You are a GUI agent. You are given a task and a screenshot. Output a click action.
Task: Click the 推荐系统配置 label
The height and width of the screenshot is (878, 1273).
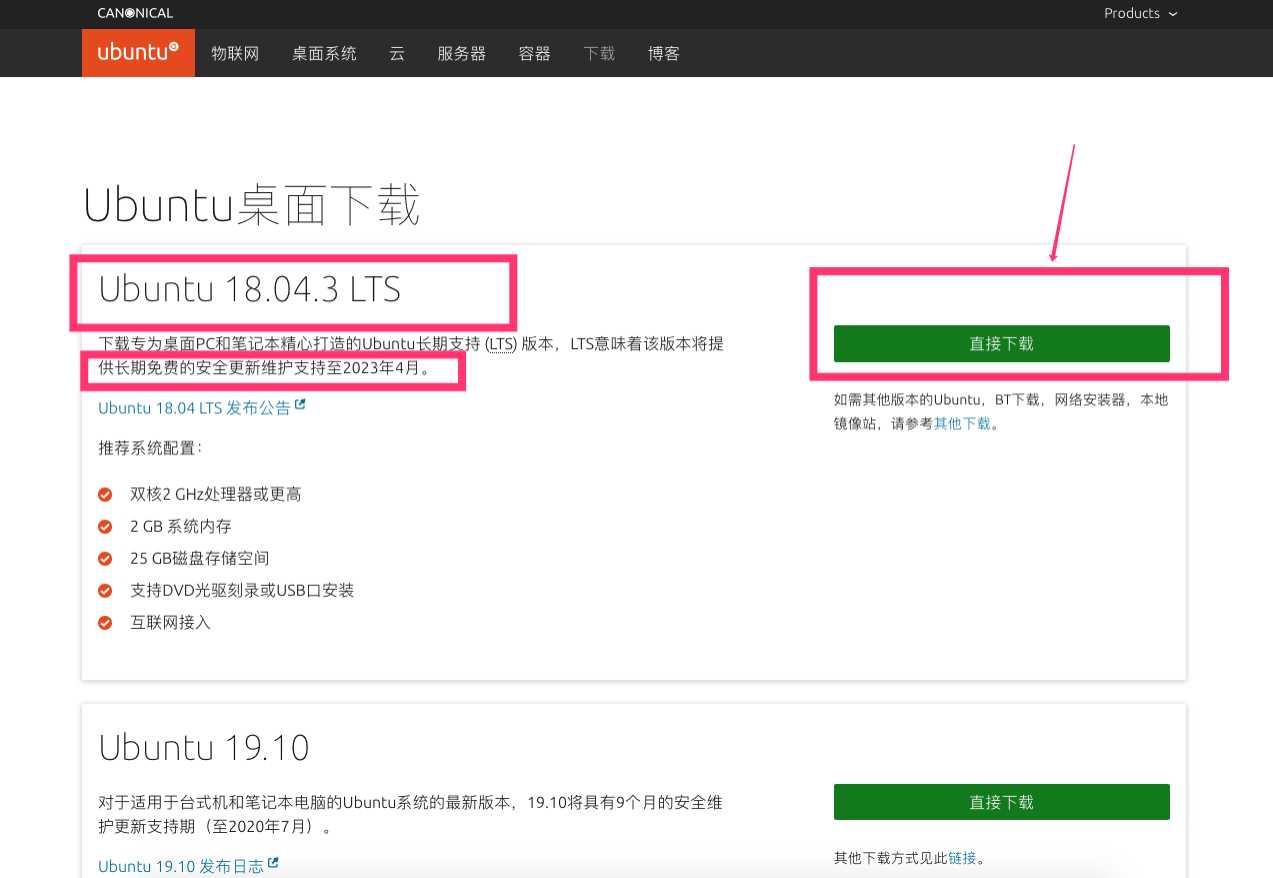150,447
